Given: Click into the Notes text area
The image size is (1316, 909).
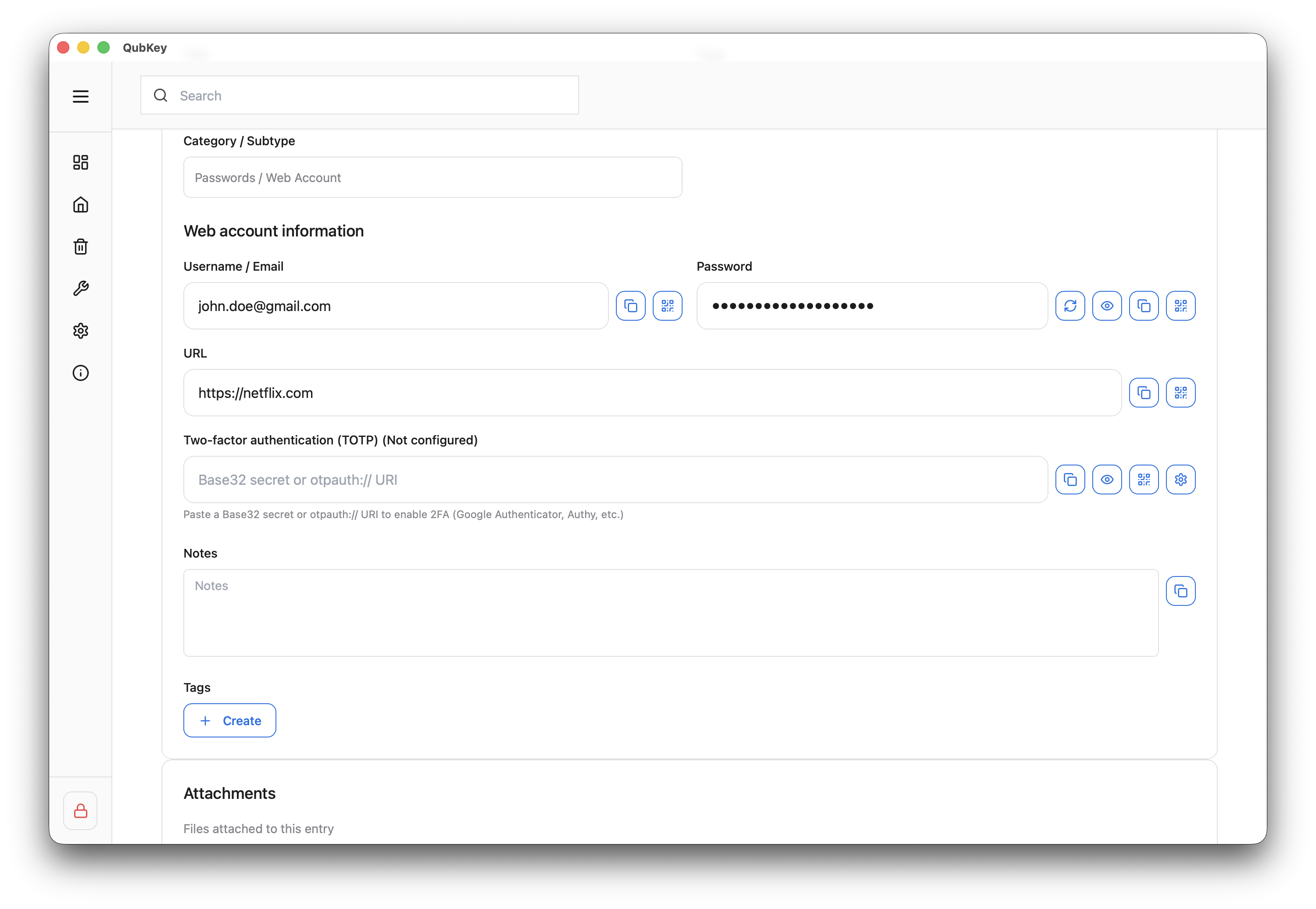Looking at the screenshot, I should (671, 613).
